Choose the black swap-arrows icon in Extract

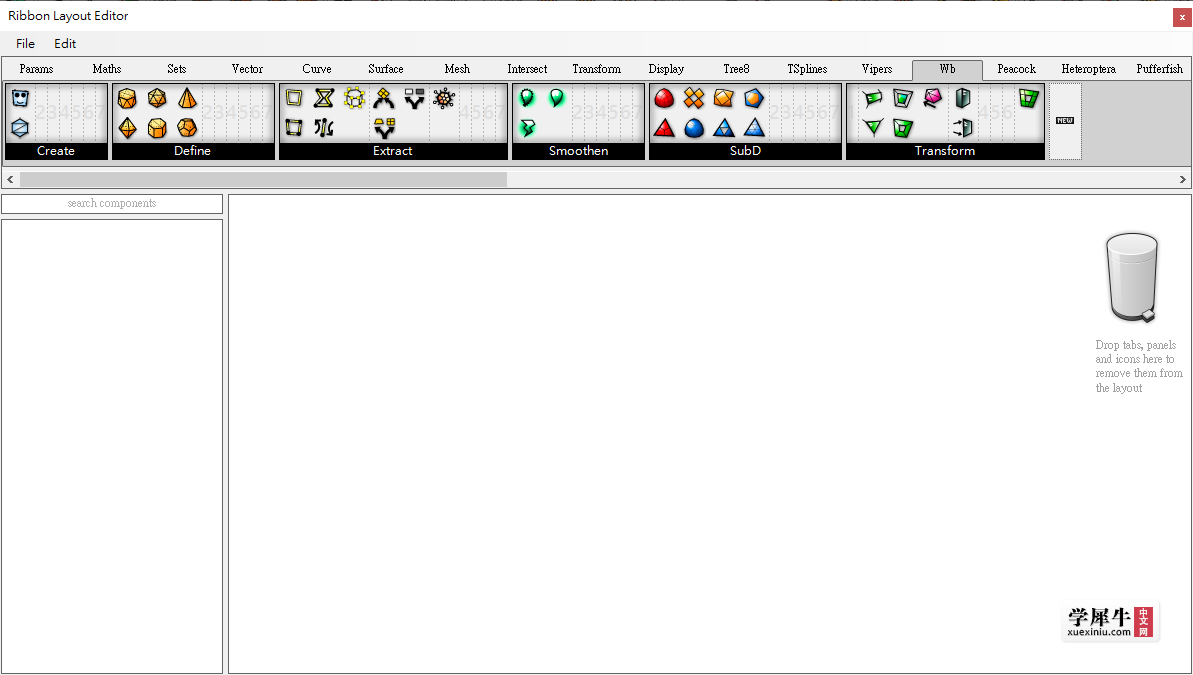(x=324, y=128)
